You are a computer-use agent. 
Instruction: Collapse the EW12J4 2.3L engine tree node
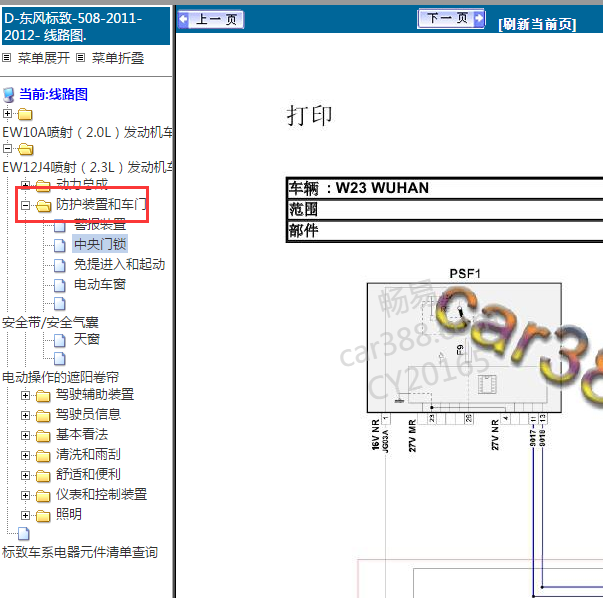tap(7, 148)
